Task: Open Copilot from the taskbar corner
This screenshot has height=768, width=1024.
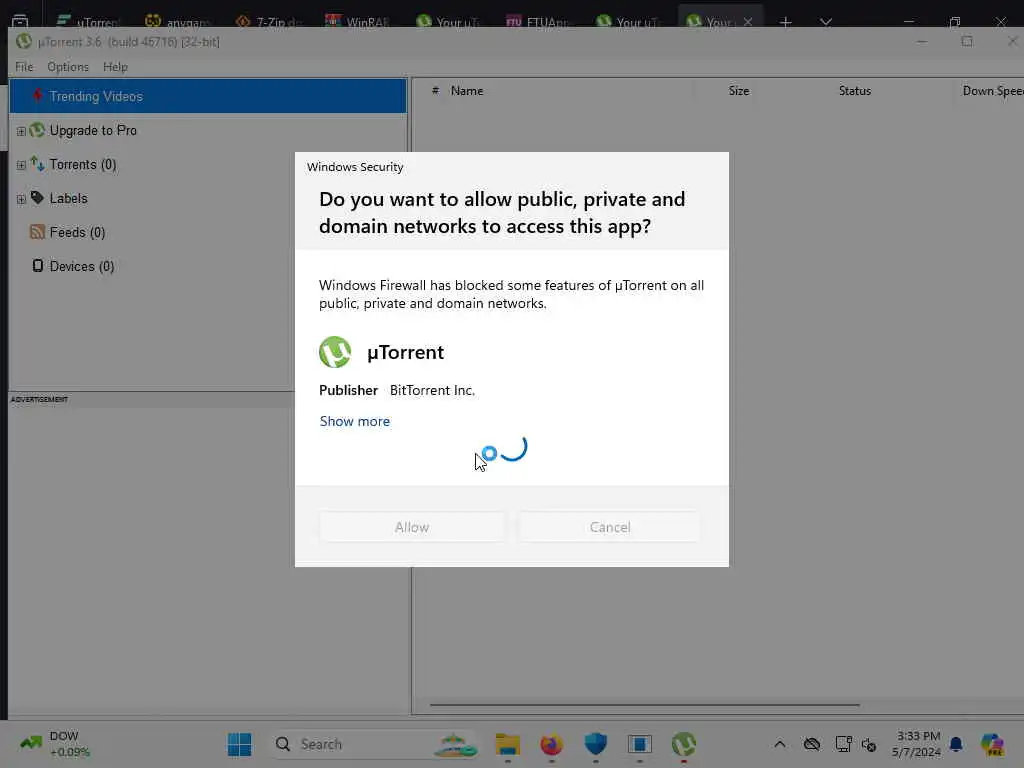Action: click(x=992, y=744)
